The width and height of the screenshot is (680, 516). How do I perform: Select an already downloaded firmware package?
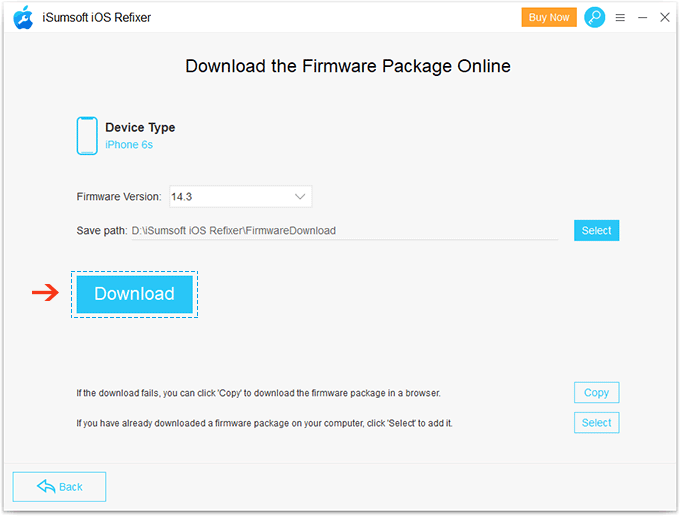click(x=596, y=422)
